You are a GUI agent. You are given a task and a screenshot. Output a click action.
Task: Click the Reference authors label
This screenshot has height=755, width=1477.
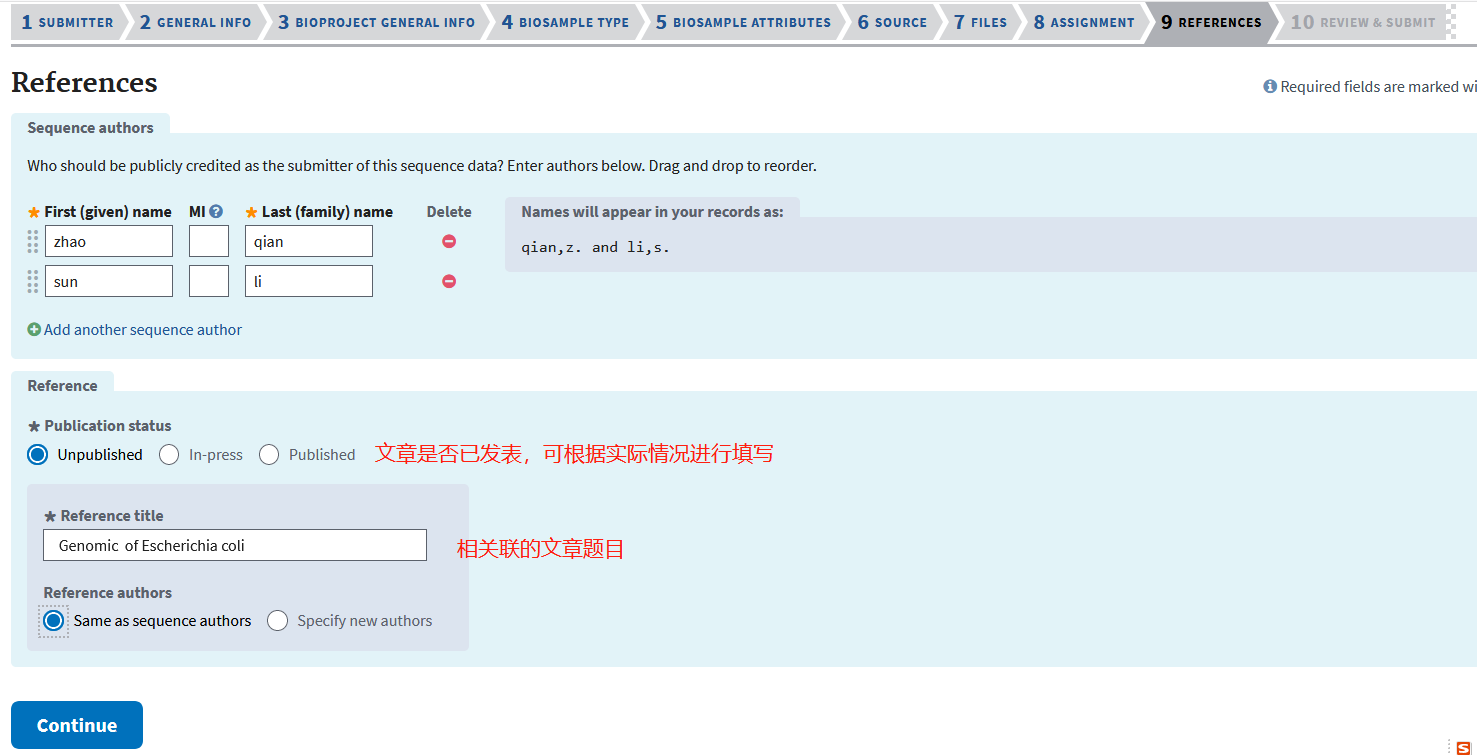coord(108,592)
